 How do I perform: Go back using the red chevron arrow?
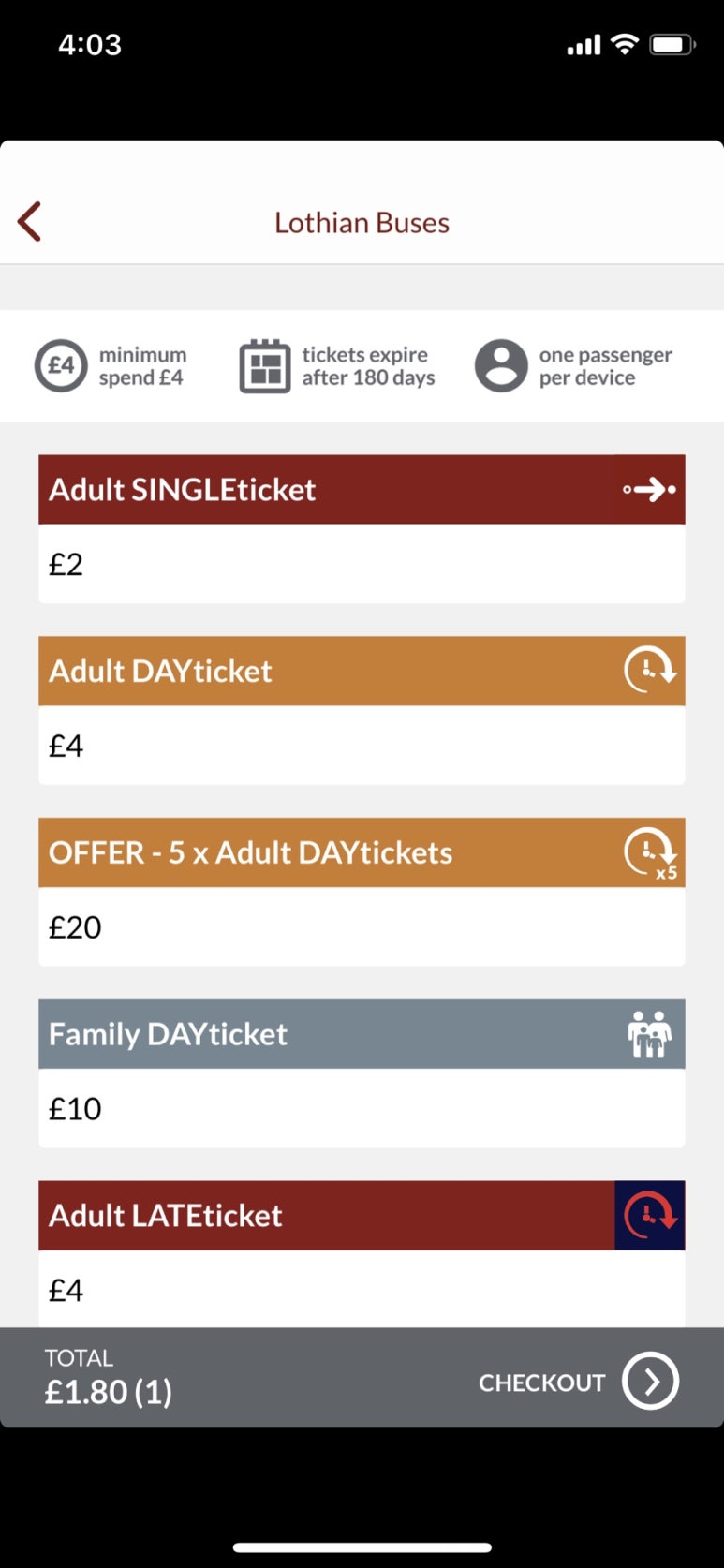coord(29,222)
